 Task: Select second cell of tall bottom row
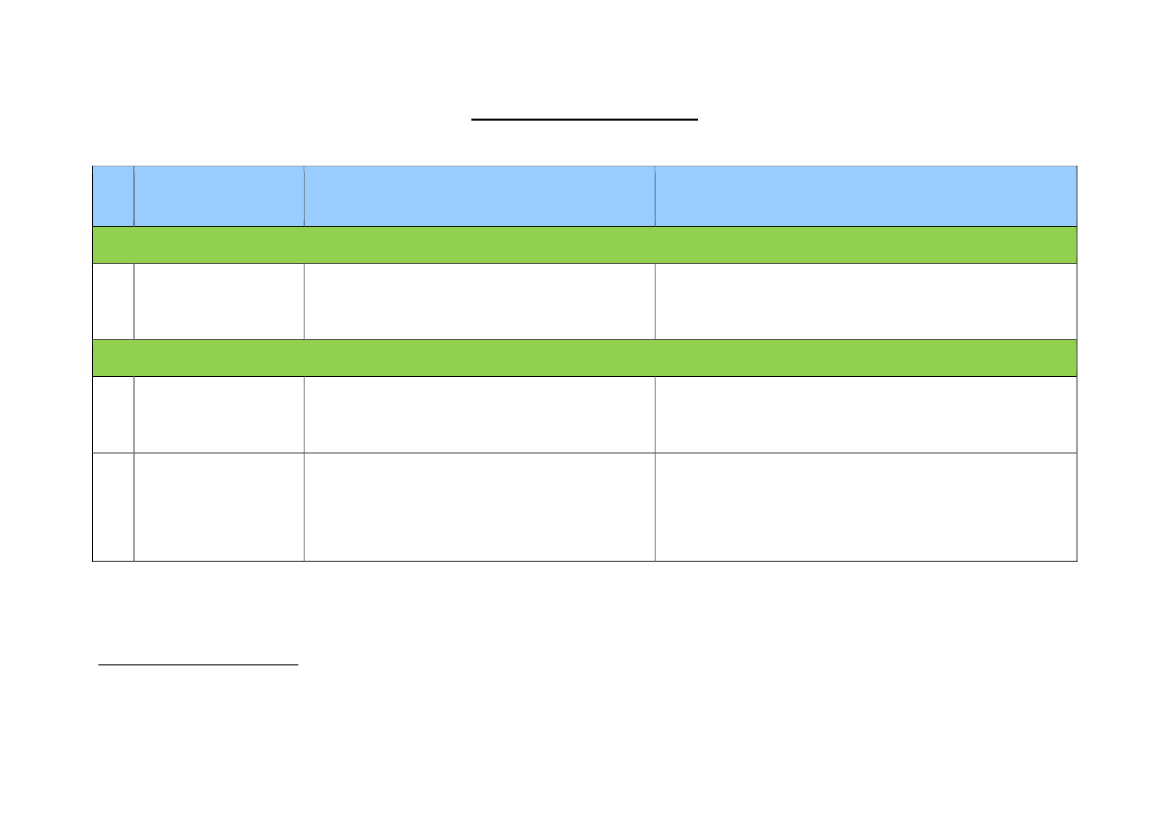coord(219,507)
